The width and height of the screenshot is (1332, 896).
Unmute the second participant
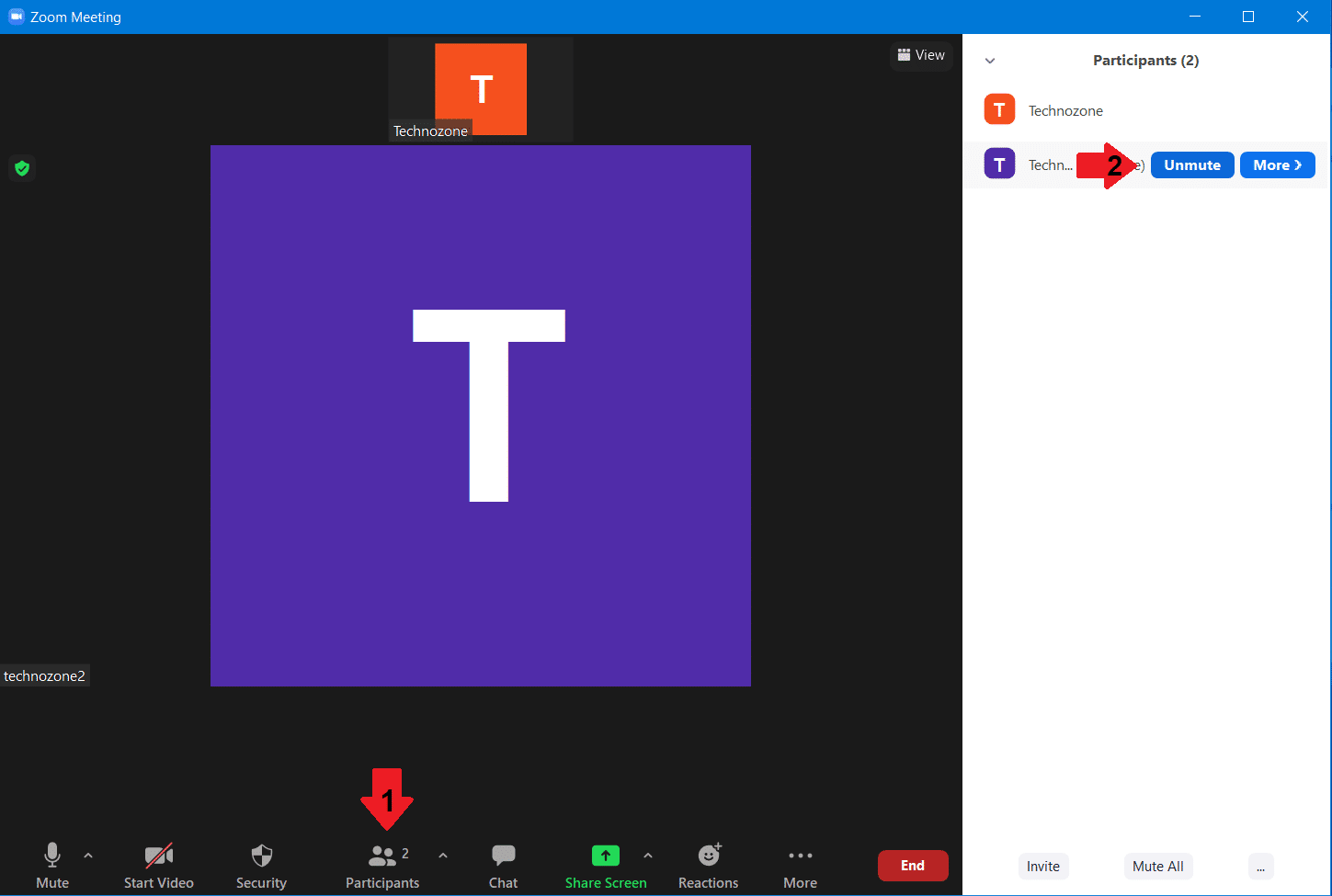click(1192, 165)
